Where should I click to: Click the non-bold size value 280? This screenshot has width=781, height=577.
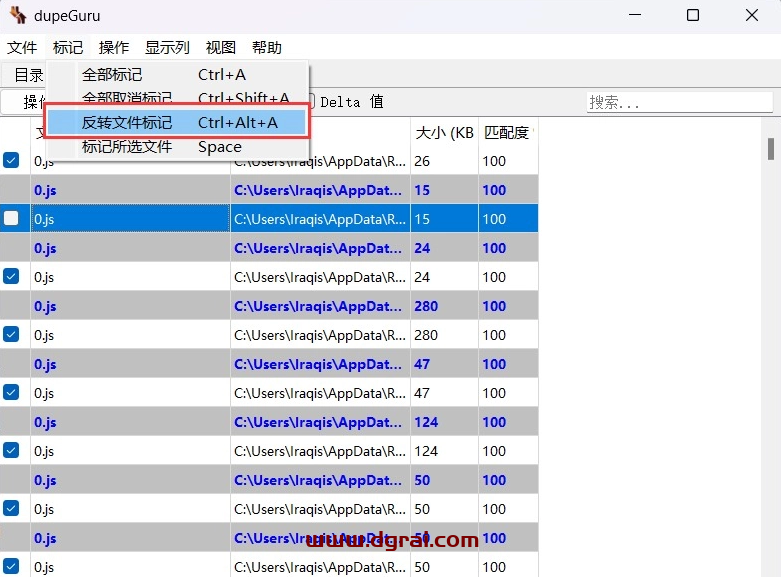[426, 335]
